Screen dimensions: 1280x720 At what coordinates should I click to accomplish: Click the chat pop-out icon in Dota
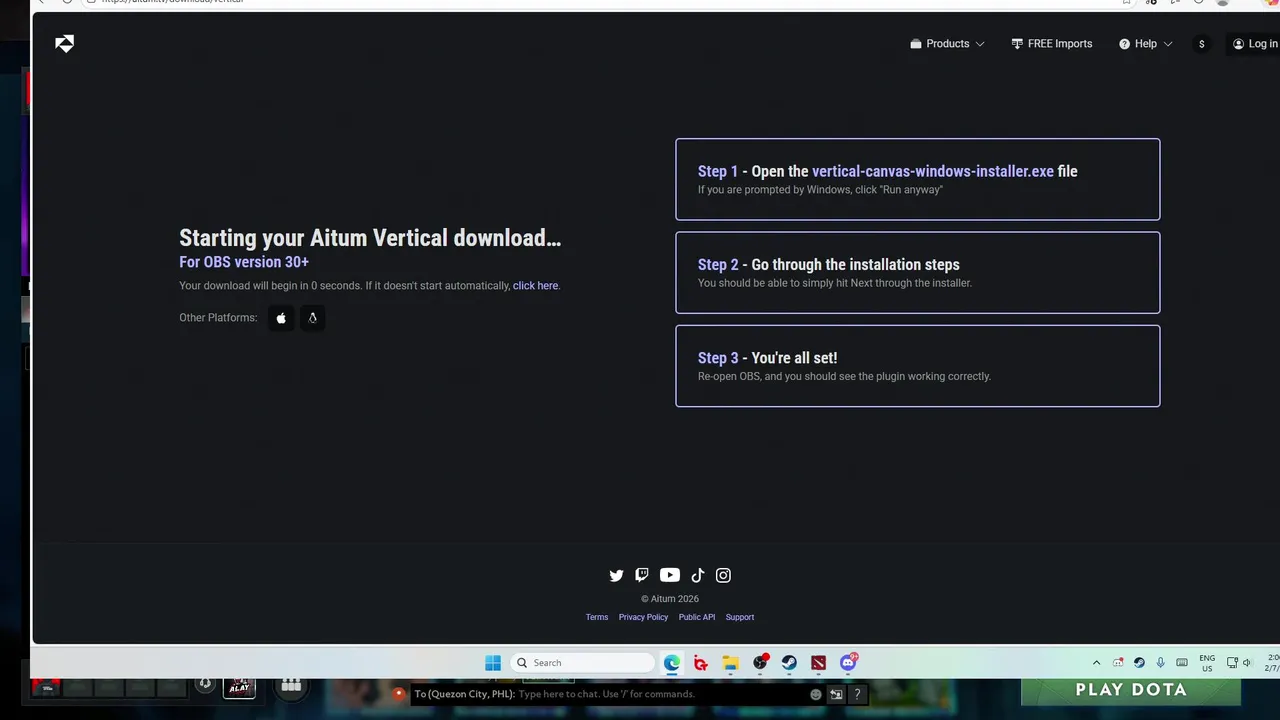(836, 694)
